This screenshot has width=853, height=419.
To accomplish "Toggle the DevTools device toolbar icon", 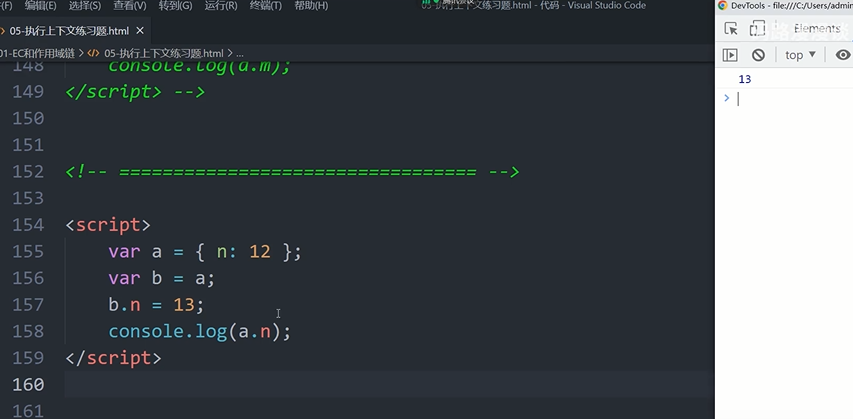I will click(757, 29).
